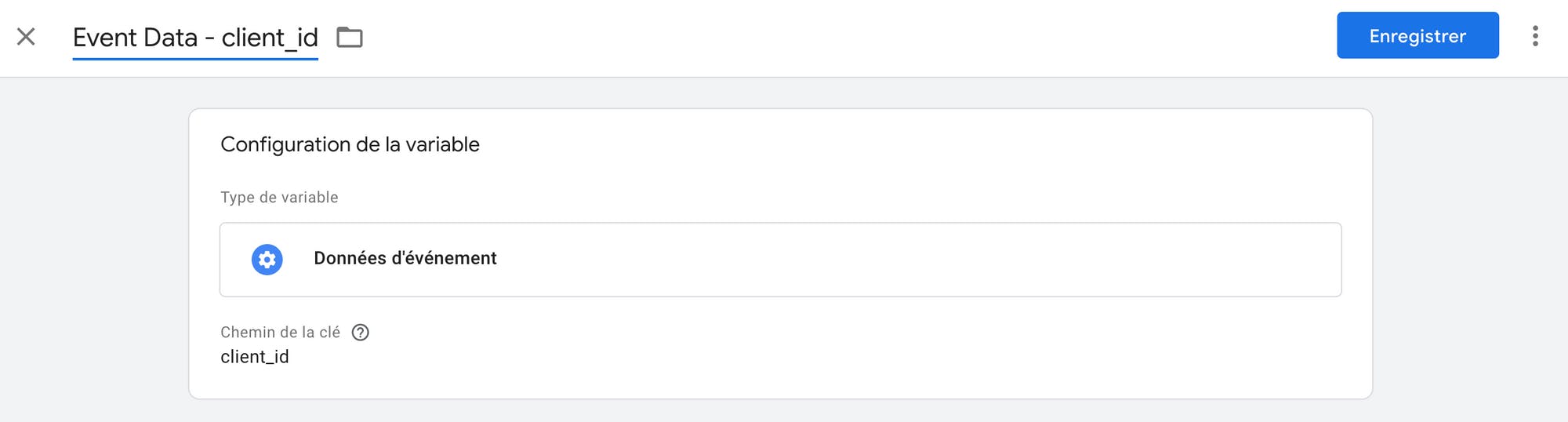Click the Type de variable label

pos(279,198)
